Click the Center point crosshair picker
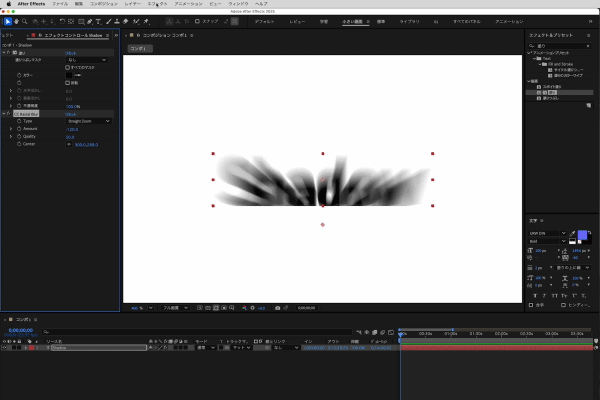This screenshot has width=600, height=400. (x=69, y=144)
